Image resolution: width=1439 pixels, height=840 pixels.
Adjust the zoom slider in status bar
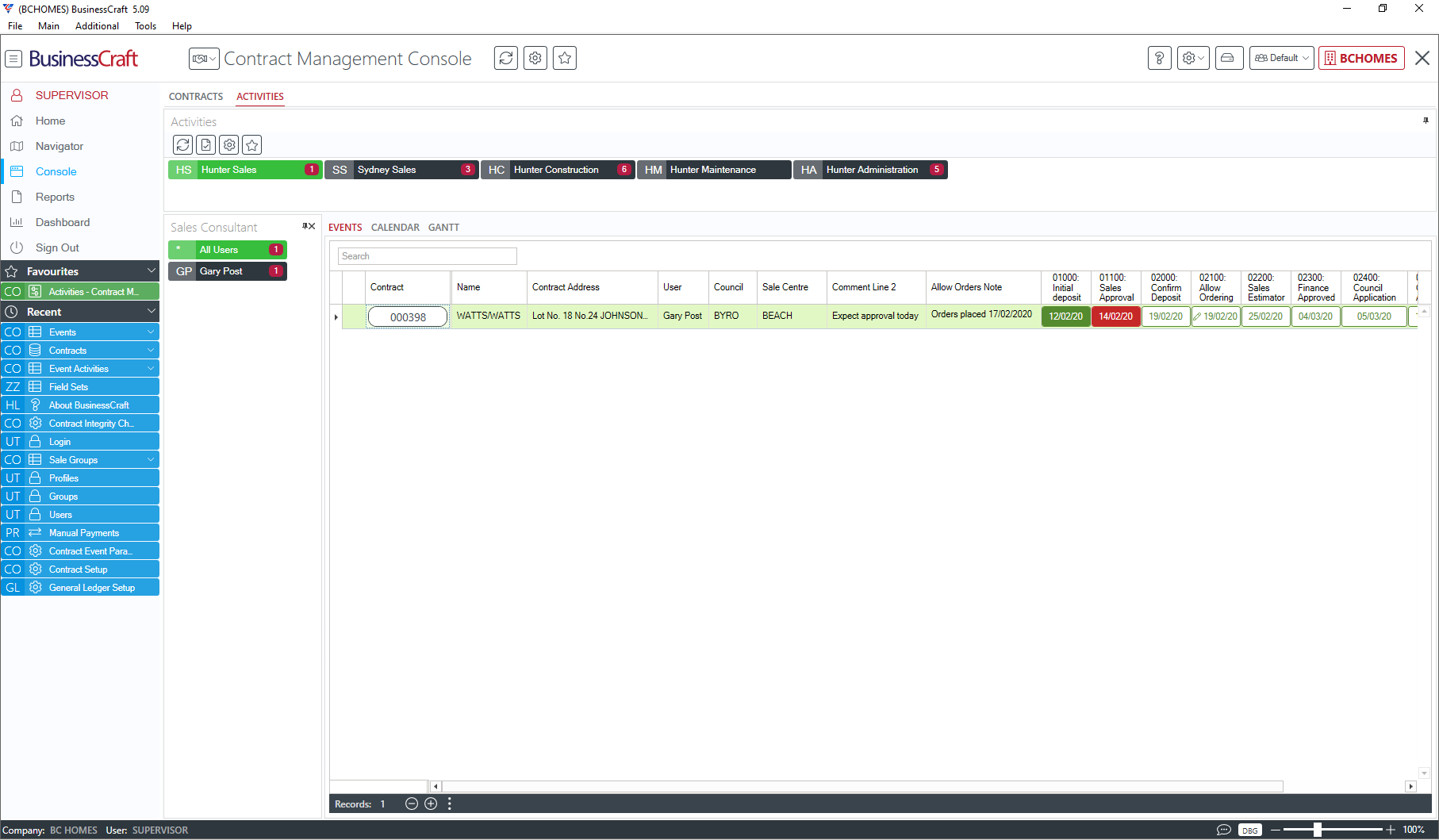tap(1317, 830)
